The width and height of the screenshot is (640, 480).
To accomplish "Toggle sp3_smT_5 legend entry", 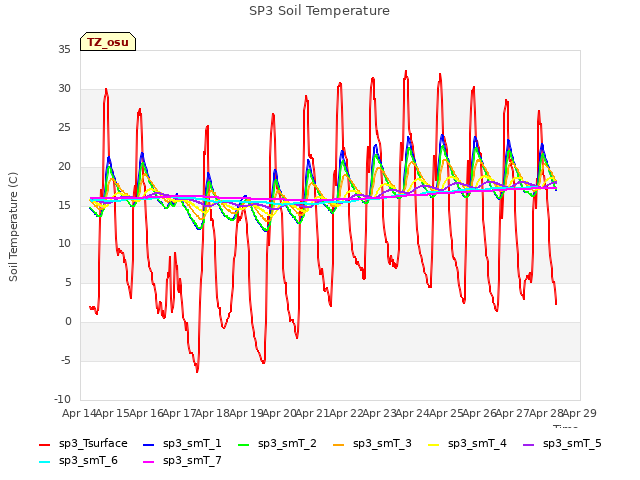I will point(562,444).
